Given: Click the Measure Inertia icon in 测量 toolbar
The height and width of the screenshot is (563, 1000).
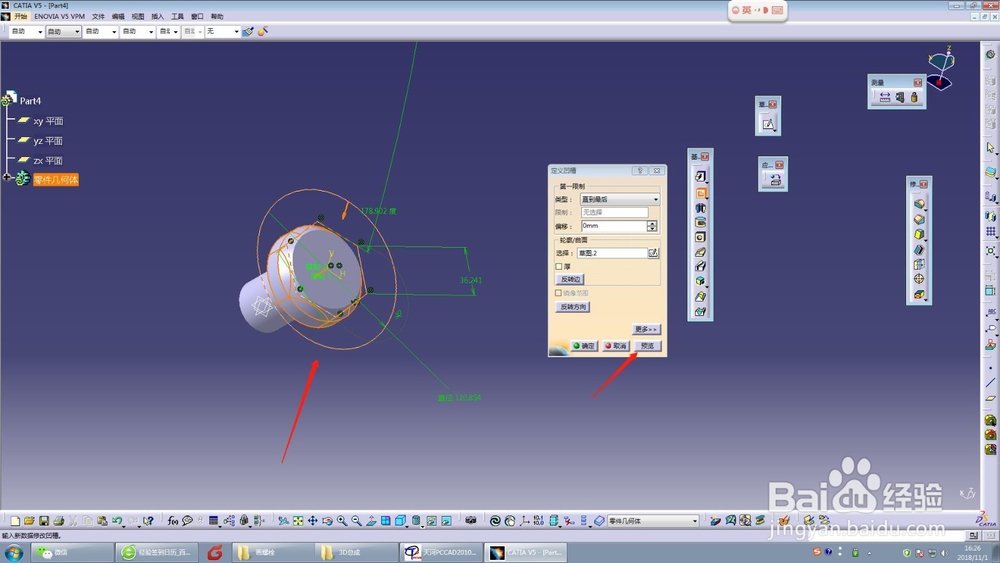Looking at the screenshot, I should click(914, 98).
